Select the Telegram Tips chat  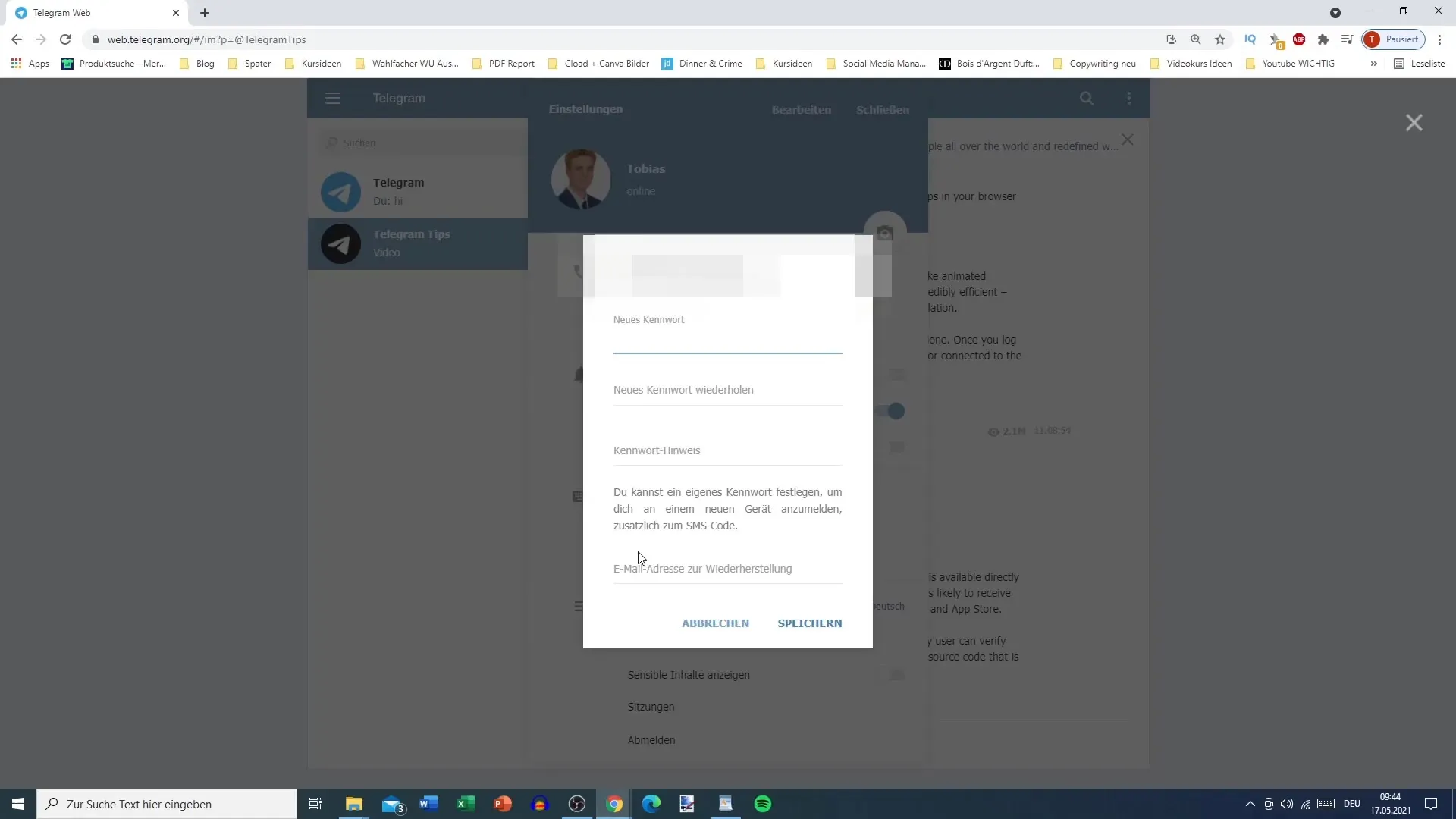tap(418, 243)
